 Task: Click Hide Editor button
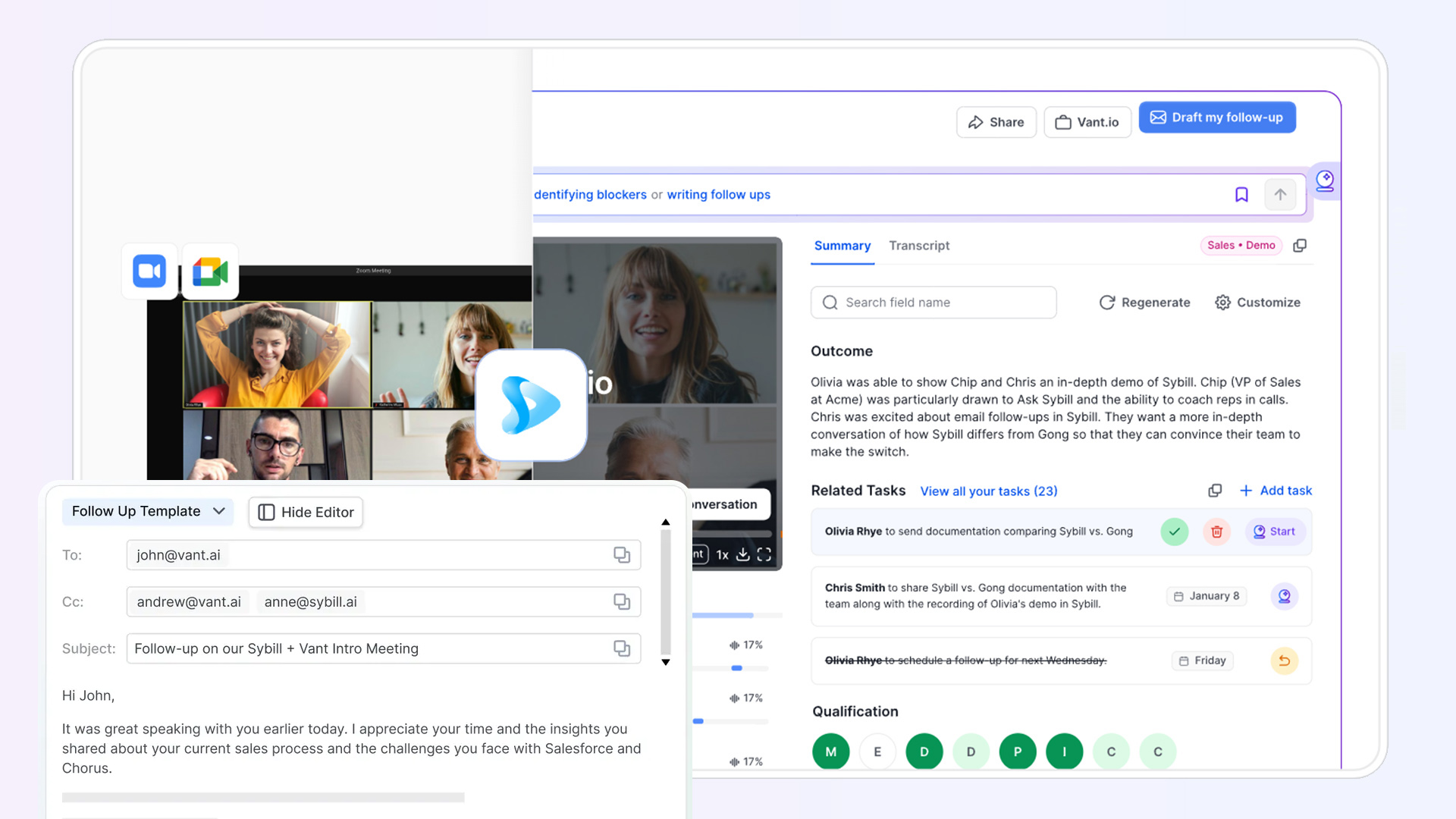tap(306, 512)
